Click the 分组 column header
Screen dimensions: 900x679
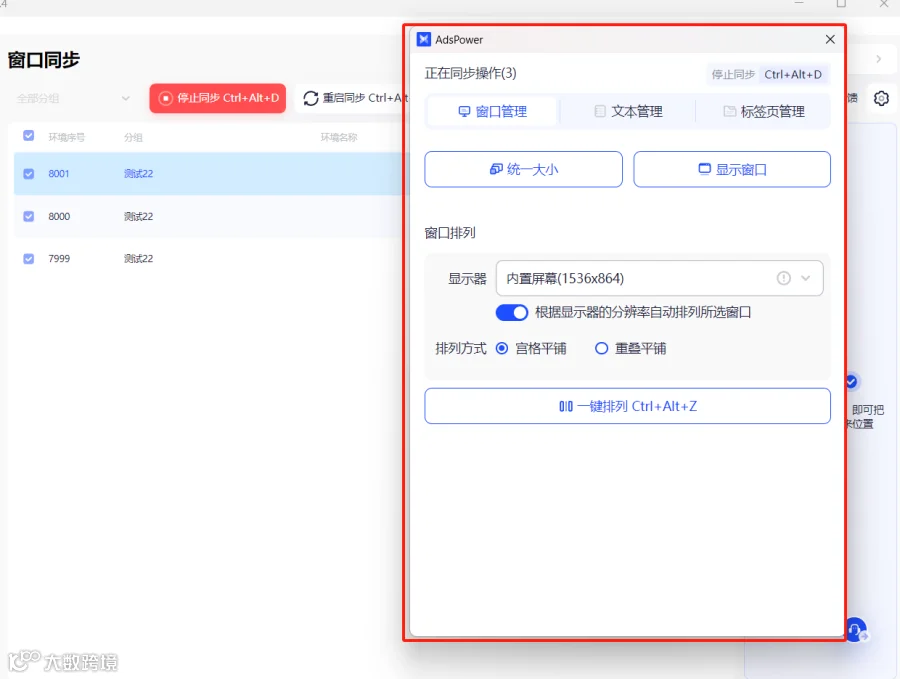tap(133, 137)
